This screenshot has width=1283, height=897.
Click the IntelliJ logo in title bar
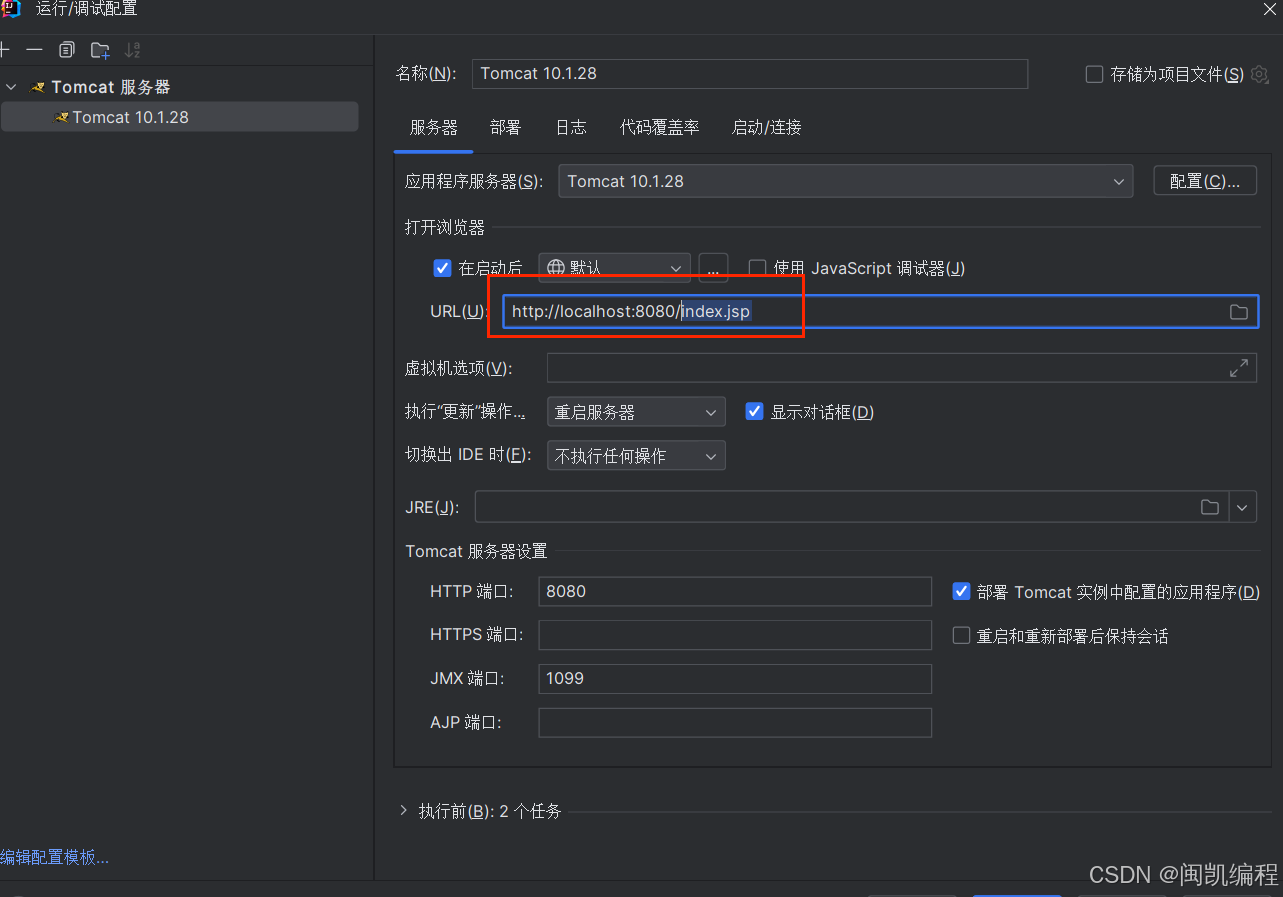click(x=10, y=9)
